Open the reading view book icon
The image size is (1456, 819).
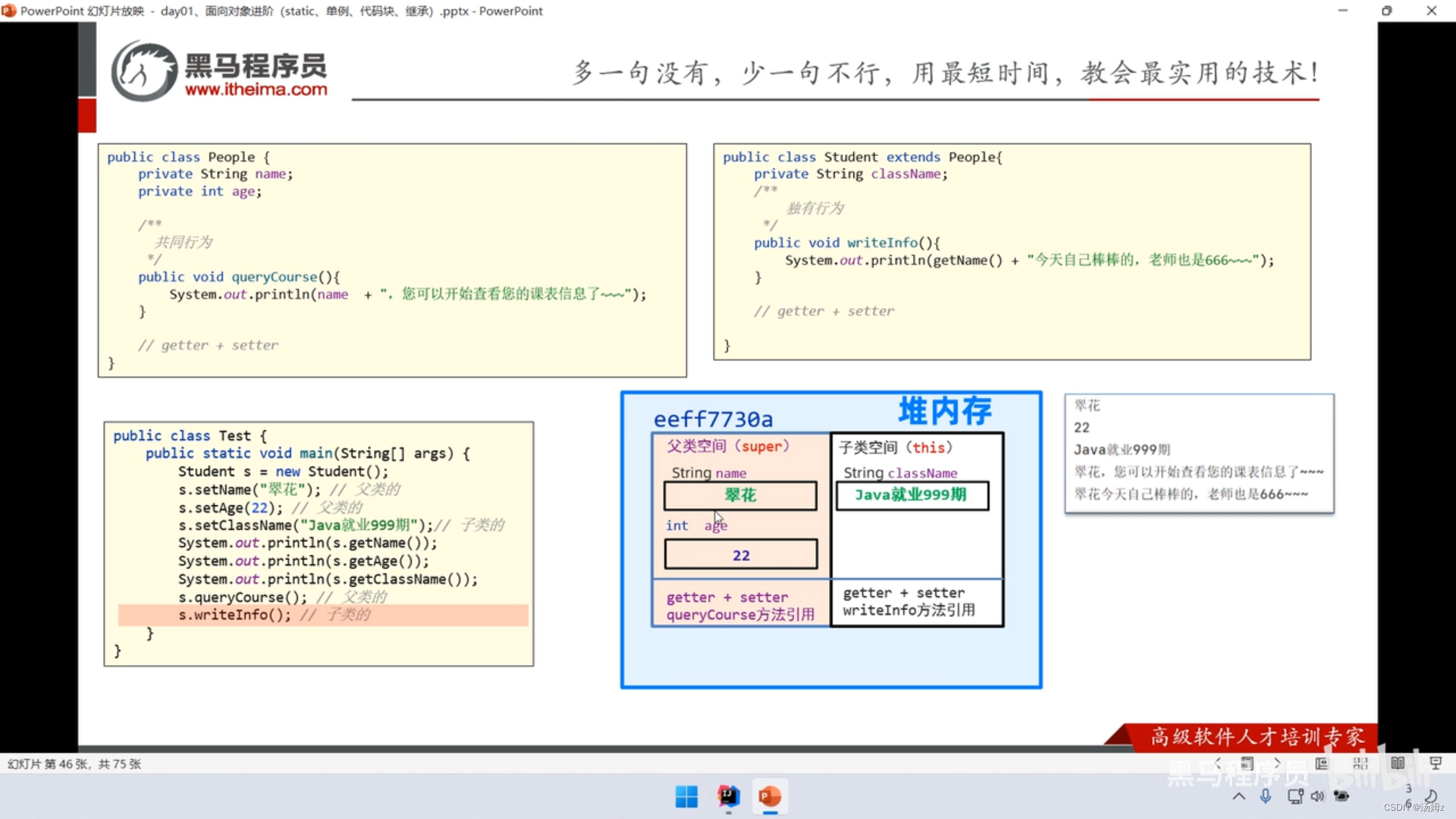coord(1398,764)
